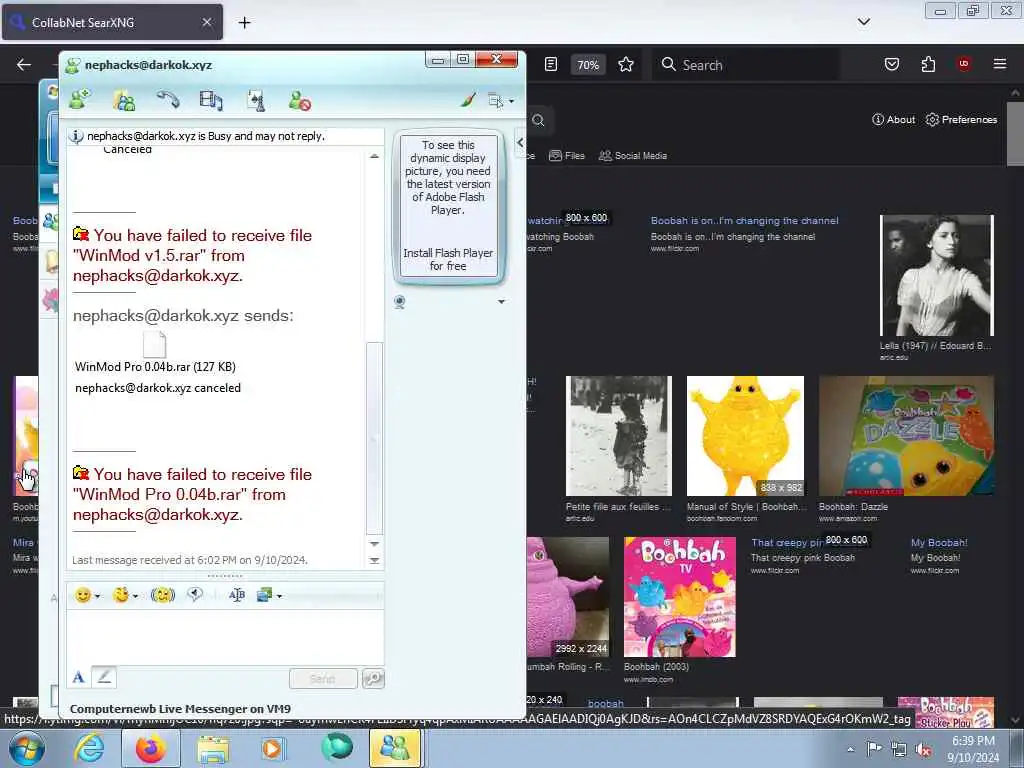Image resolution: width=1024 pixels, height=768 pixels.
Task: Open Firefox new tab plus button
Action: point(244,22)
